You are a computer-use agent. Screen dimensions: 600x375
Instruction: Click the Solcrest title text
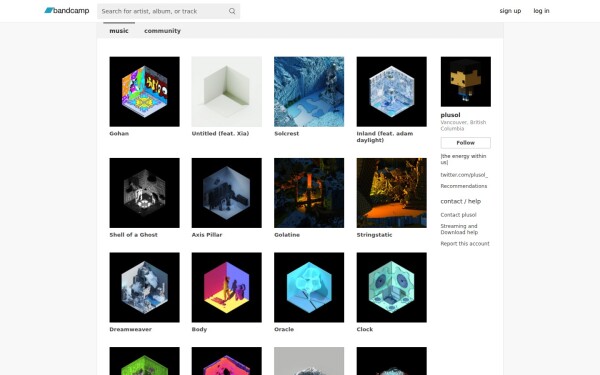[x=286, y=134]
